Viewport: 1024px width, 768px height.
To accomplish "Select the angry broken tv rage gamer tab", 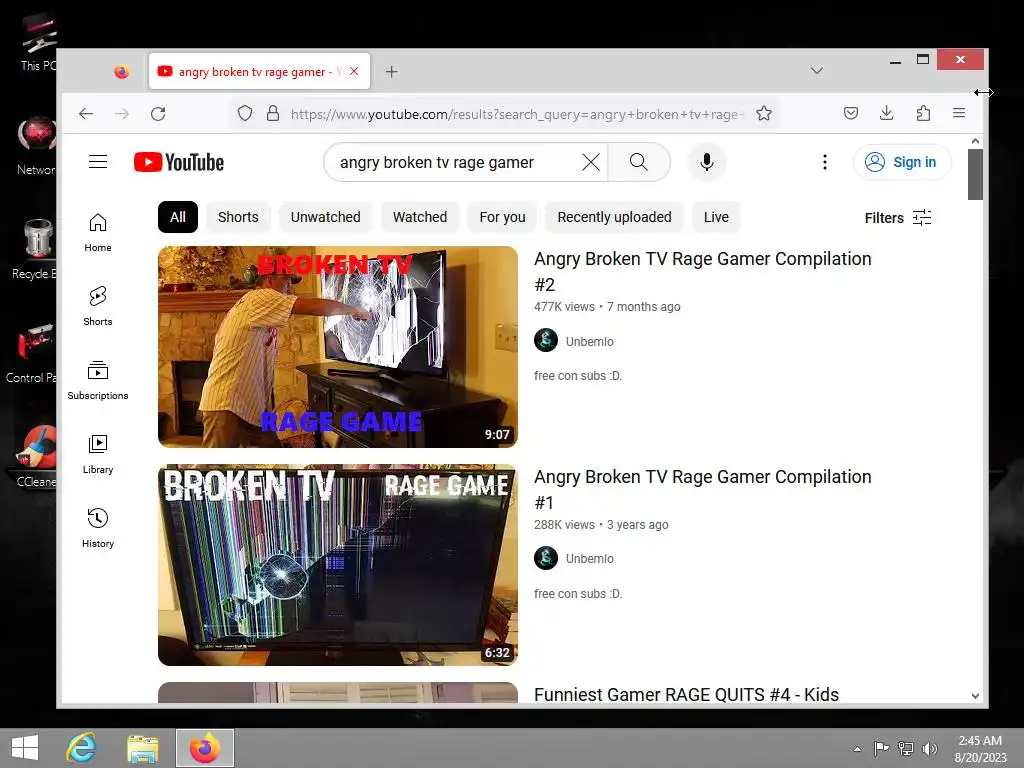I will tap(259, 71).
